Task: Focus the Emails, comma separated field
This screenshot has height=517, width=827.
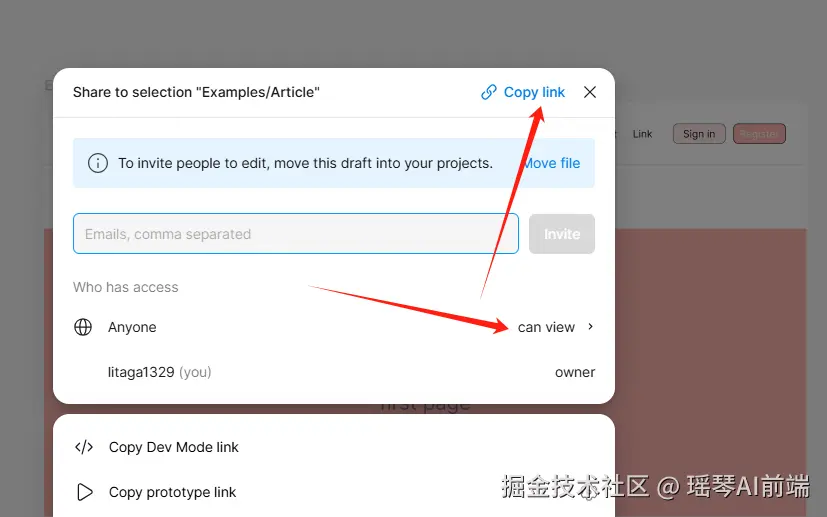Action: [x=296, y=234]
